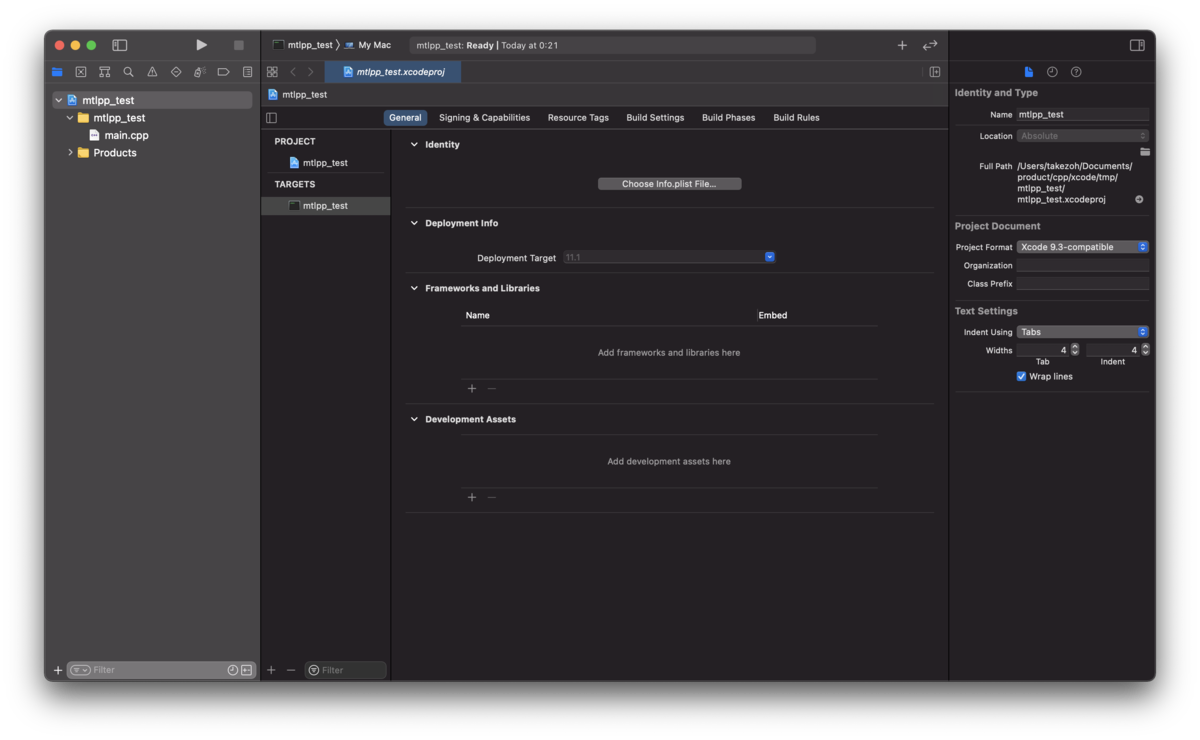Show the Quick Help inspector
This screenshot has width=1200, height=740.
(x=1076, y=72)
